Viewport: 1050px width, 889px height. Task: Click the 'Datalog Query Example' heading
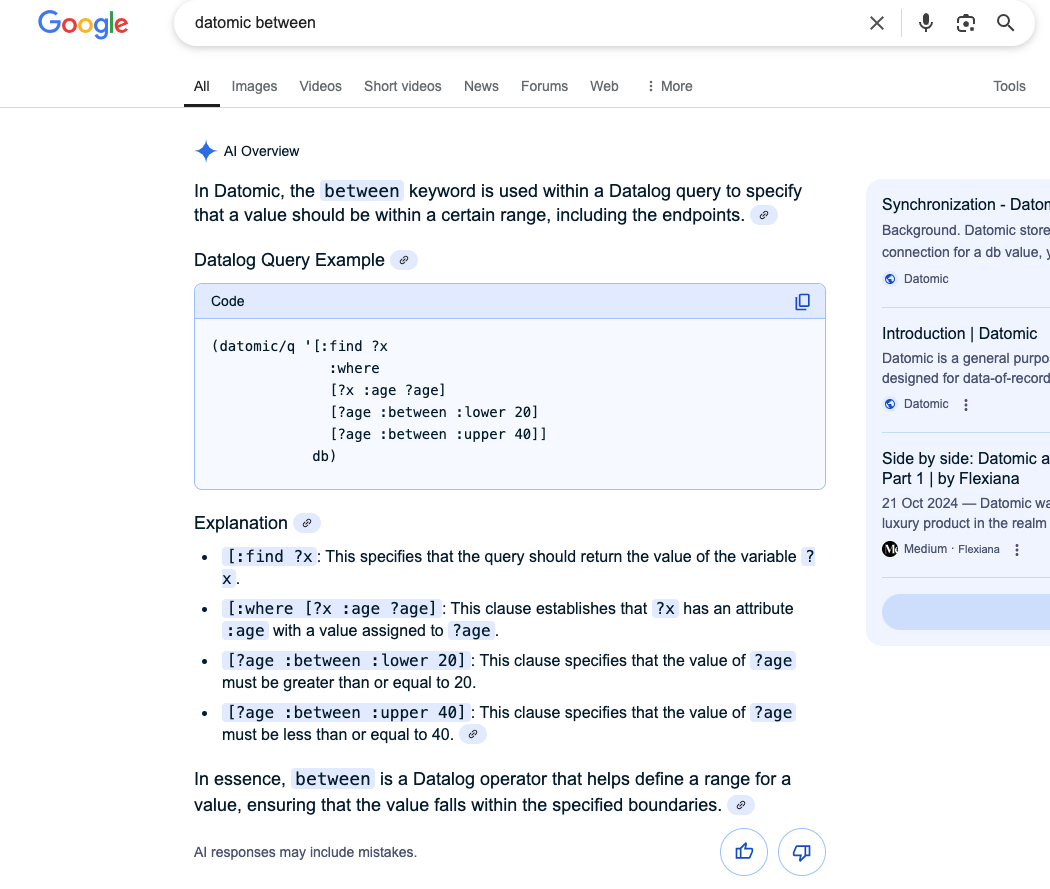coord(289,260)
